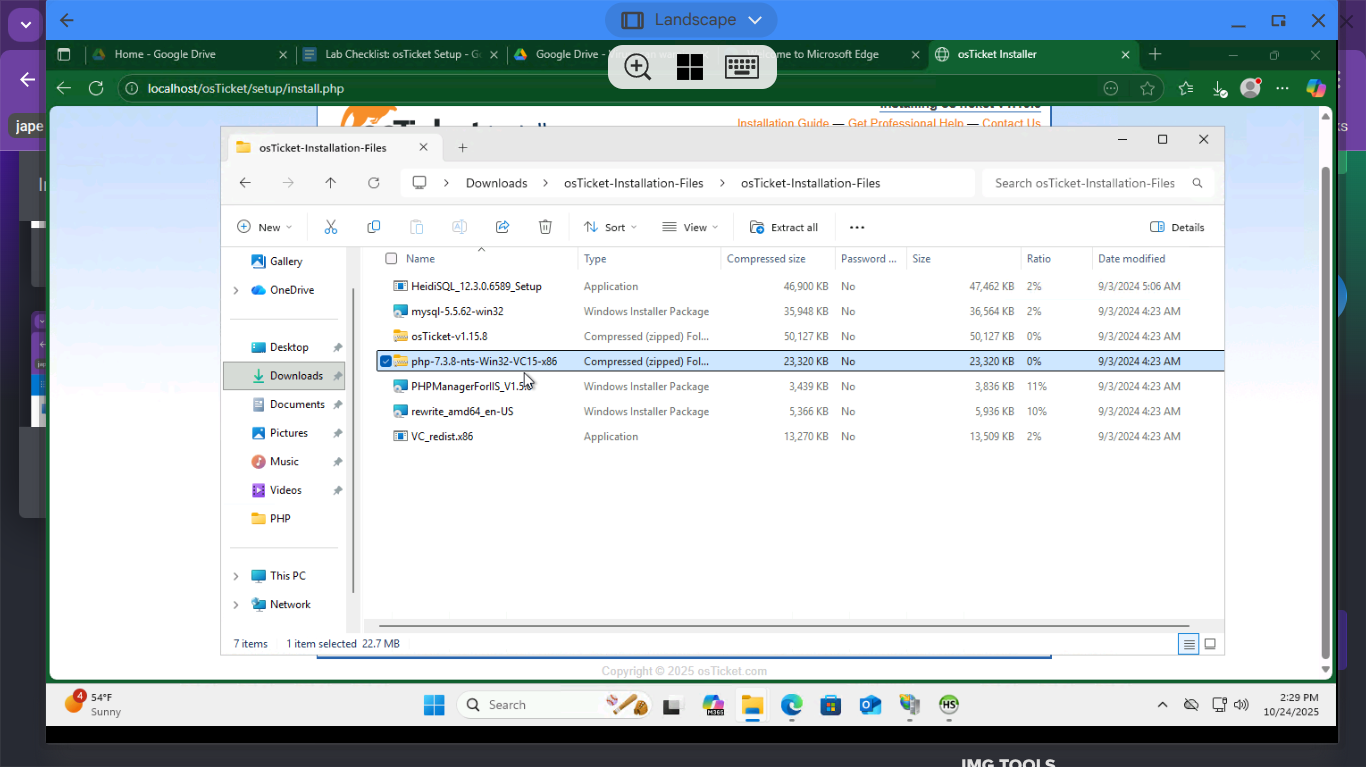Click the Cut scissors icon in Explorer toolbar
1366x767 pixels.
click(331, 227)
